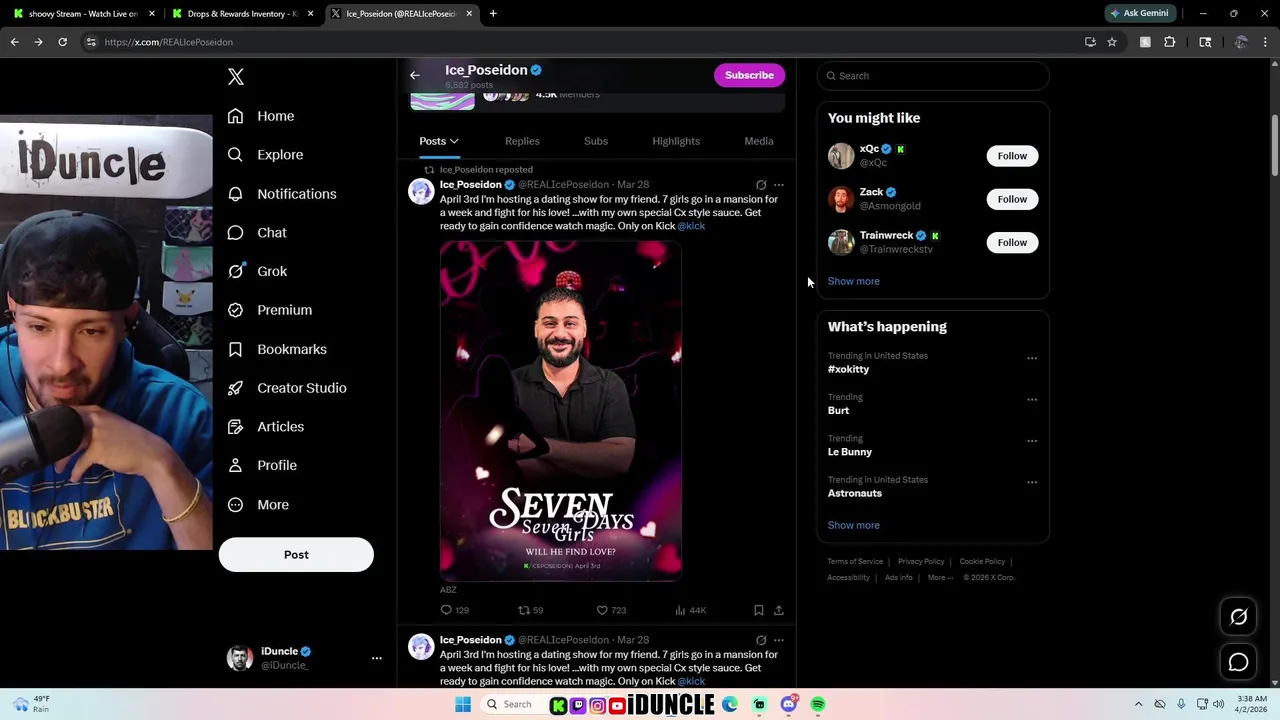Screen dimensions: 1280x720
Task: Share the first post
Action: pos(779,610)
